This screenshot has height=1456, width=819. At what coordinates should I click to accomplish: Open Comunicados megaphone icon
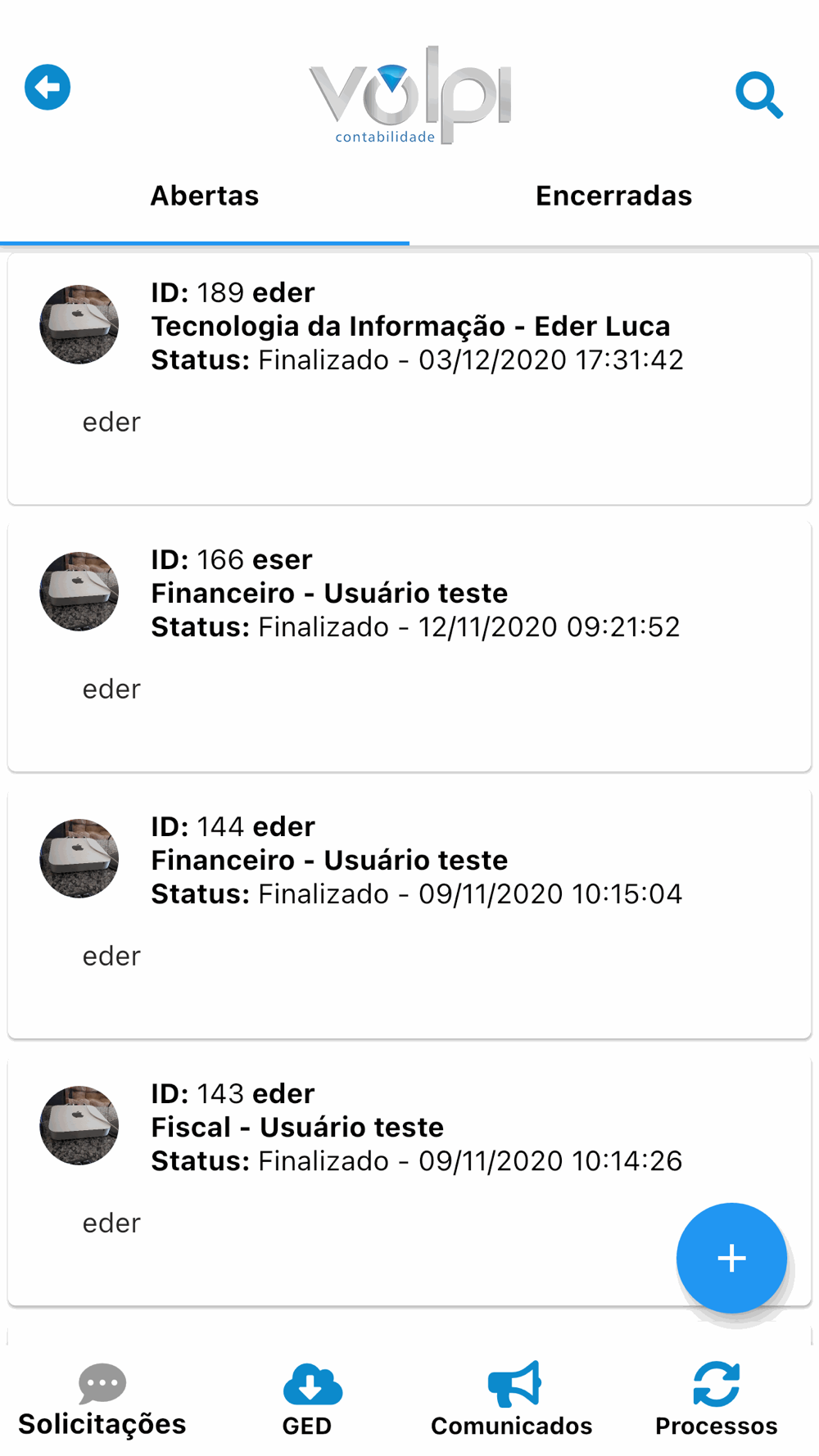pos(514,1384)
